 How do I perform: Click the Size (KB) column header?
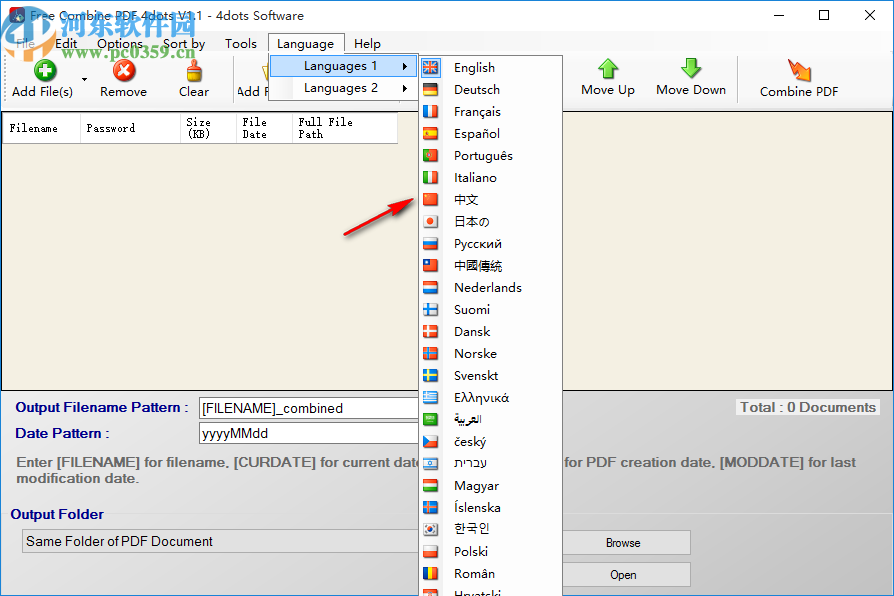(208, 128)
